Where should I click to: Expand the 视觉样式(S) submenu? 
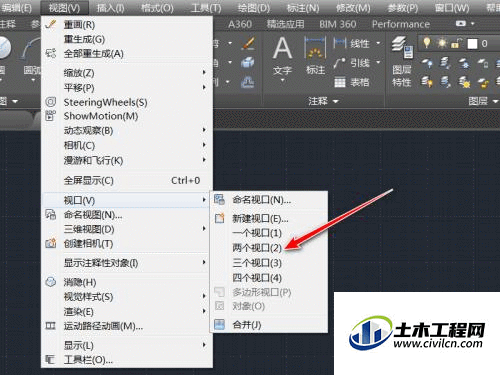click(127, 297)
